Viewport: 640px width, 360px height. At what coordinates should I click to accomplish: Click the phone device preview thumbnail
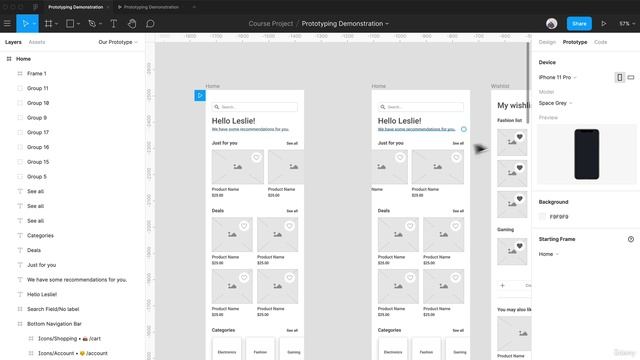tap(587, 154)
